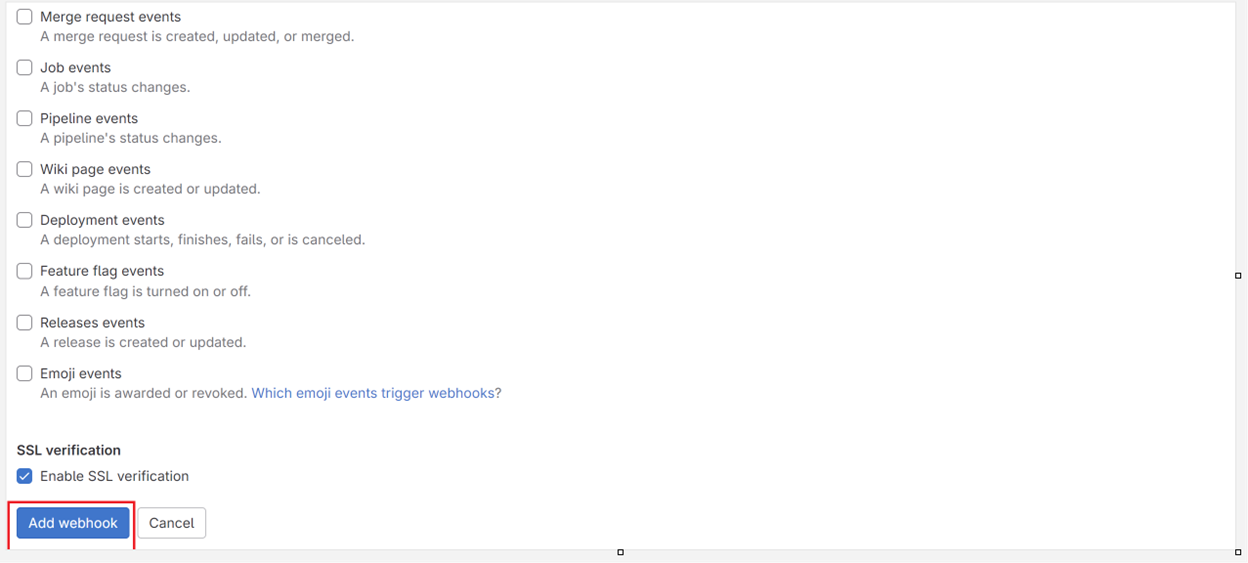Enable the Wiki page events checkbox

pyautogui.click(x=25, y=170)
